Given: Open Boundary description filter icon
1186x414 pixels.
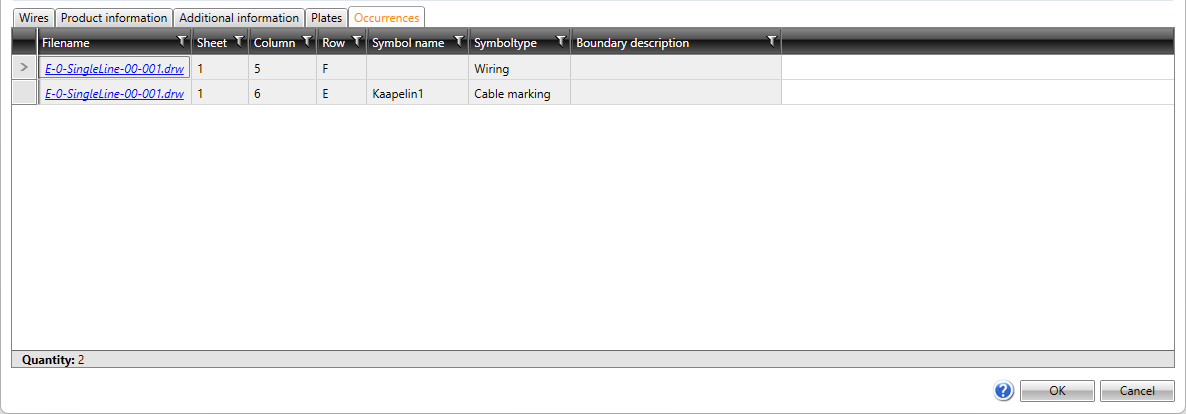Looking at the screenshot, I should click(771, 42).
